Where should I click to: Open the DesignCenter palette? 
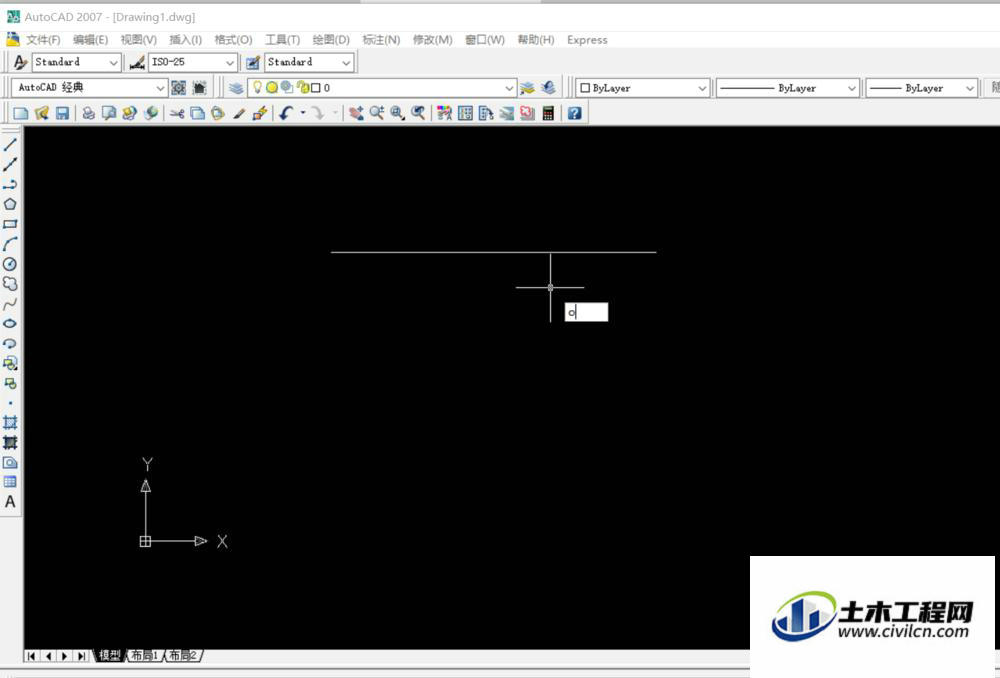click(x=466, y=114)
